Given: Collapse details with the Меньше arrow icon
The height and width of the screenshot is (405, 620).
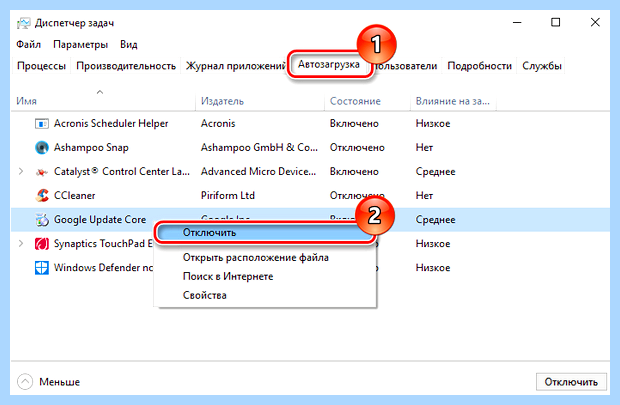Looking at the screenshot, I should pos(25,382).
